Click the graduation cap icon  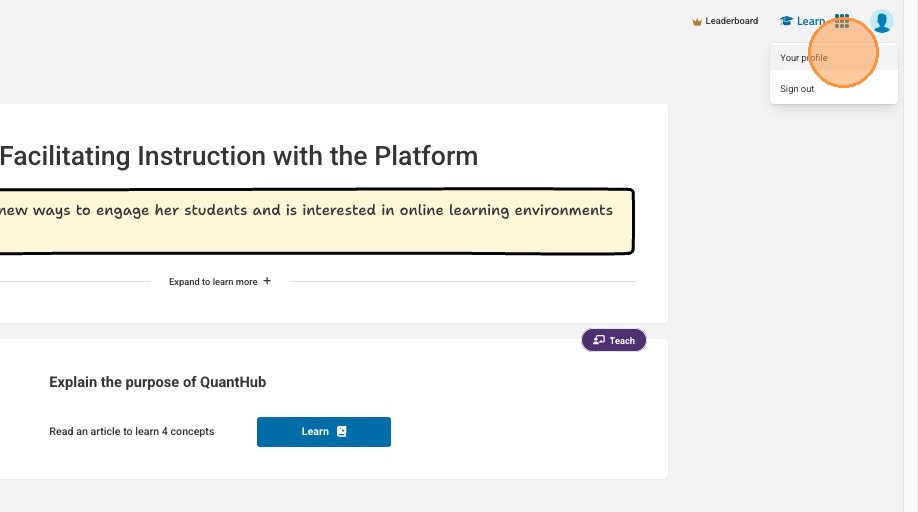[786, 21]
